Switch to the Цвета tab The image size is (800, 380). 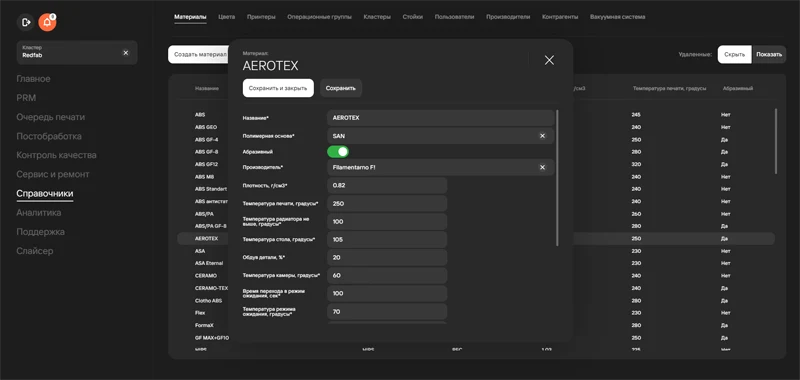(x=227, y=17)
